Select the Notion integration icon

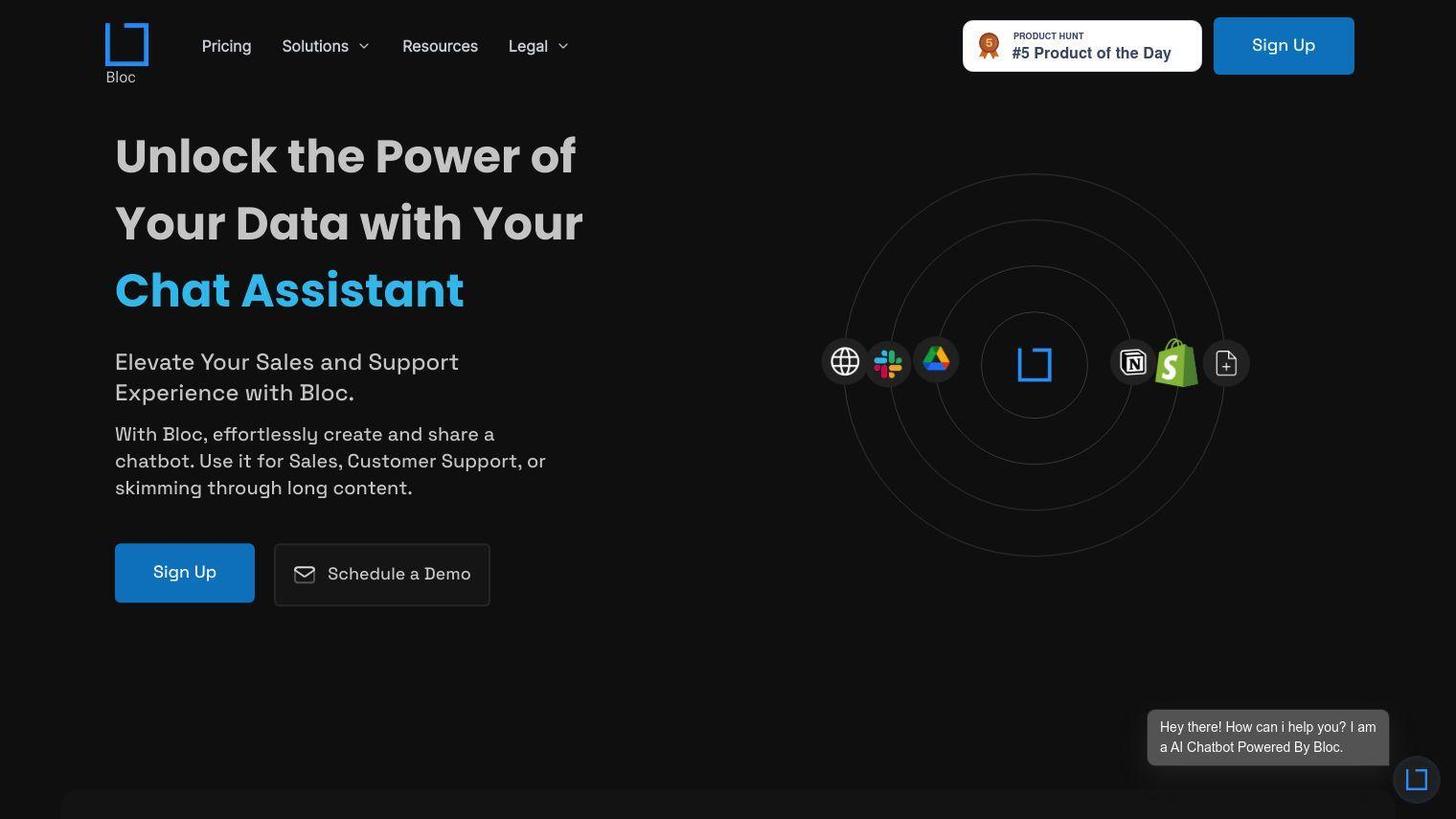pos(1133,363)
